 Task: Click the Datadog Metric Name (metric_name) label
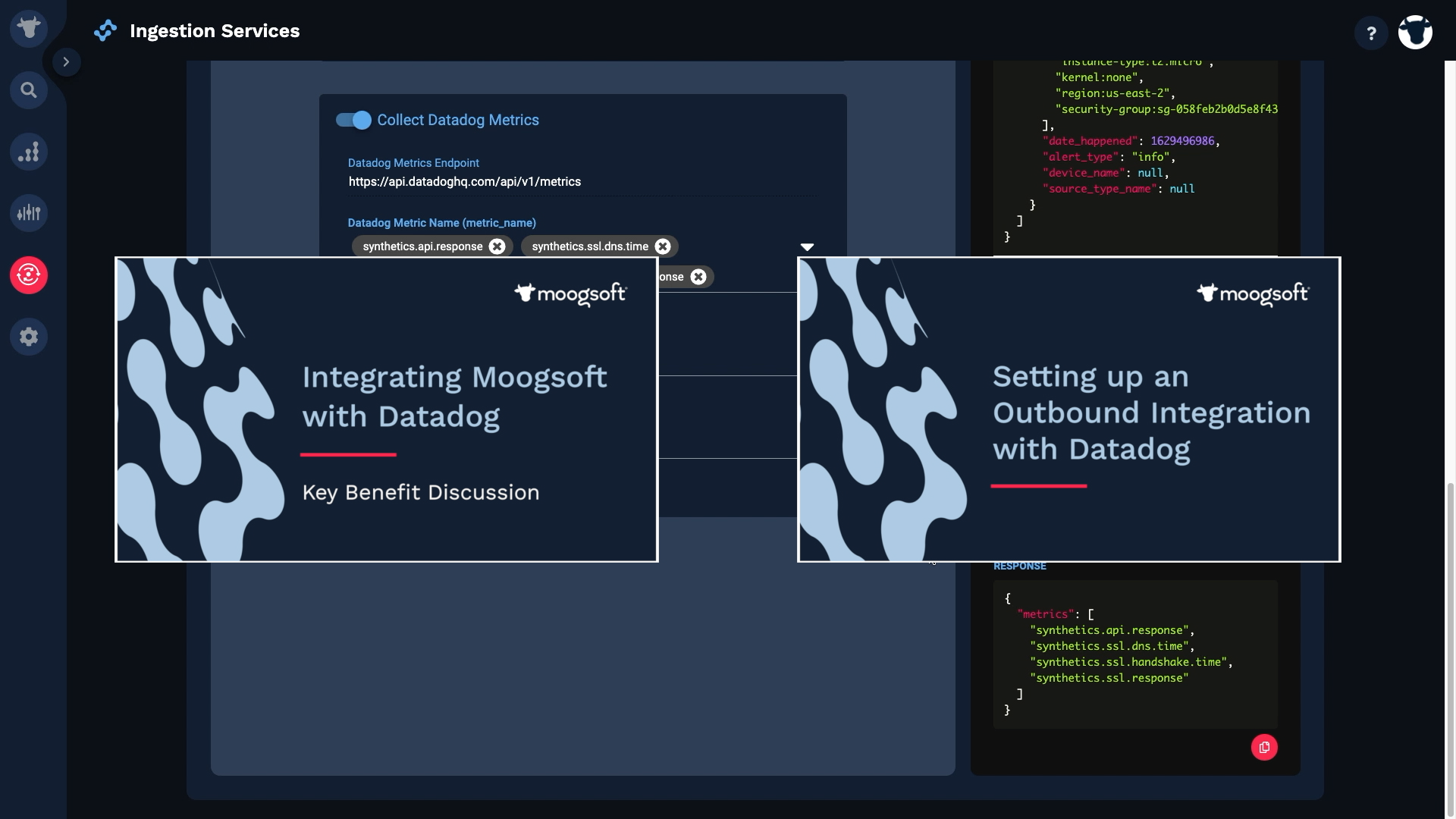point(442,223)
